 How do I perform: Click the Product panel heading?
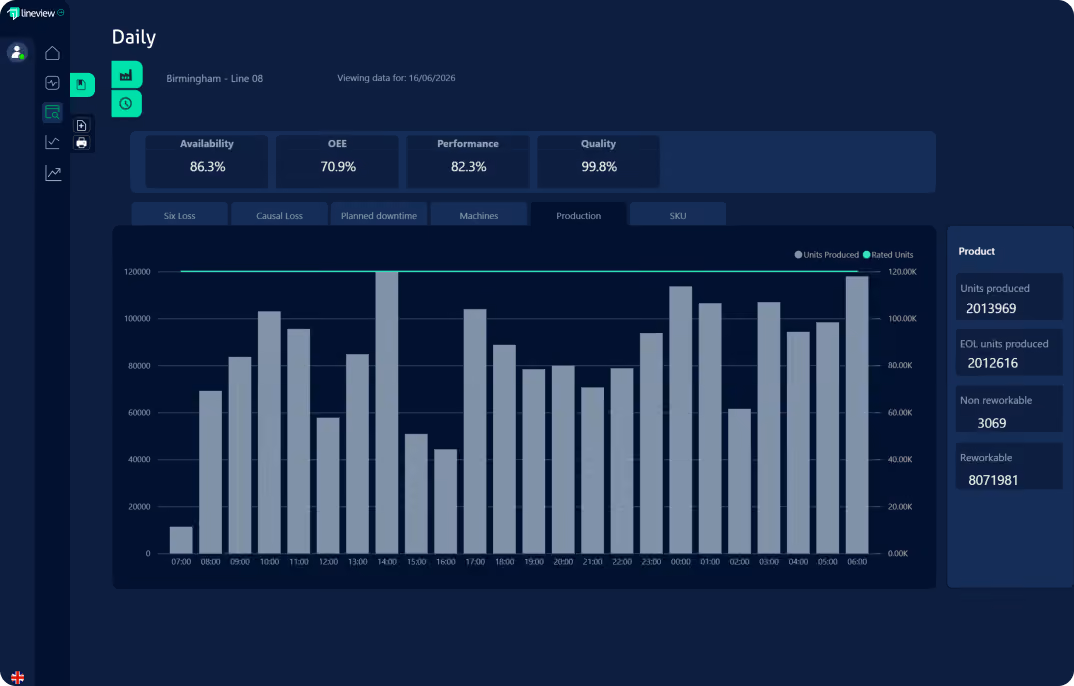tap(977, 251)
